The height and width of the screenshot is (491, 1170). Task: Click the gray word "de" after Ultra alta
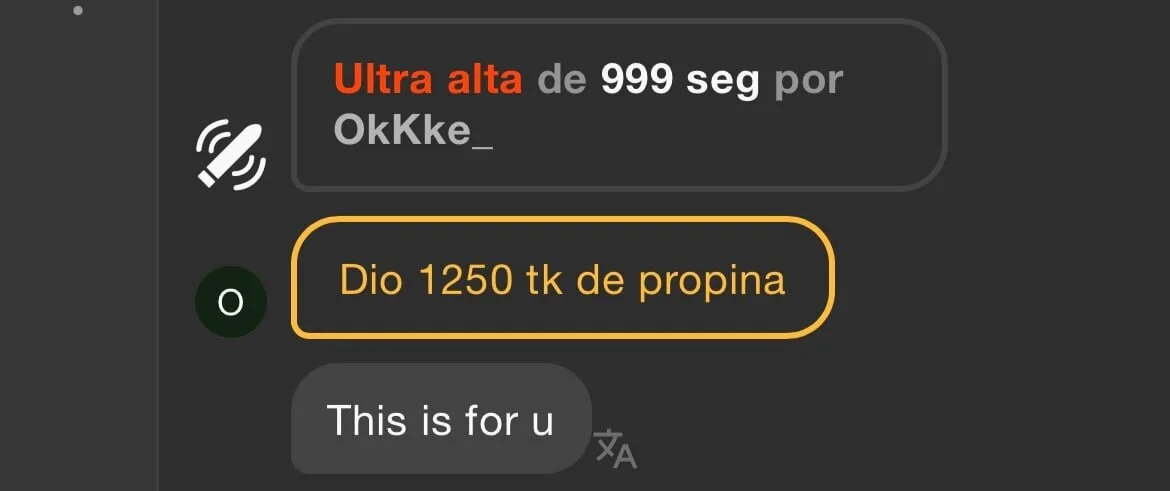tap(562, 79)
